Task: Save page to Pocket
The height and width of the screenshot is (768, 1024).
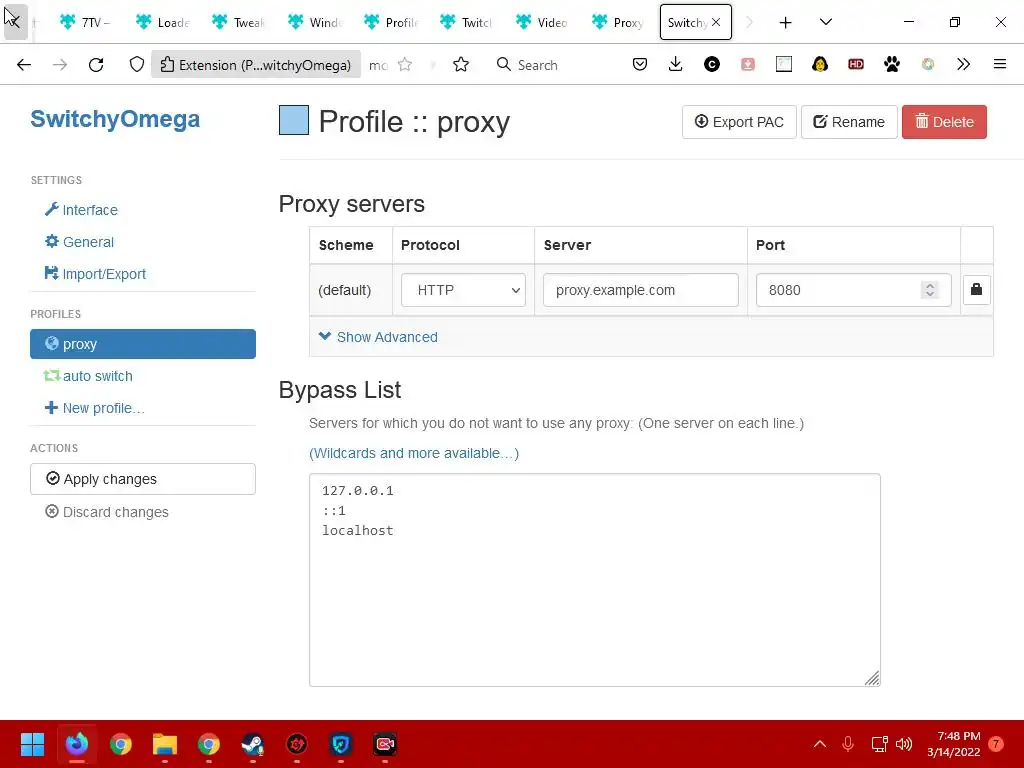Action: point(640,64)
